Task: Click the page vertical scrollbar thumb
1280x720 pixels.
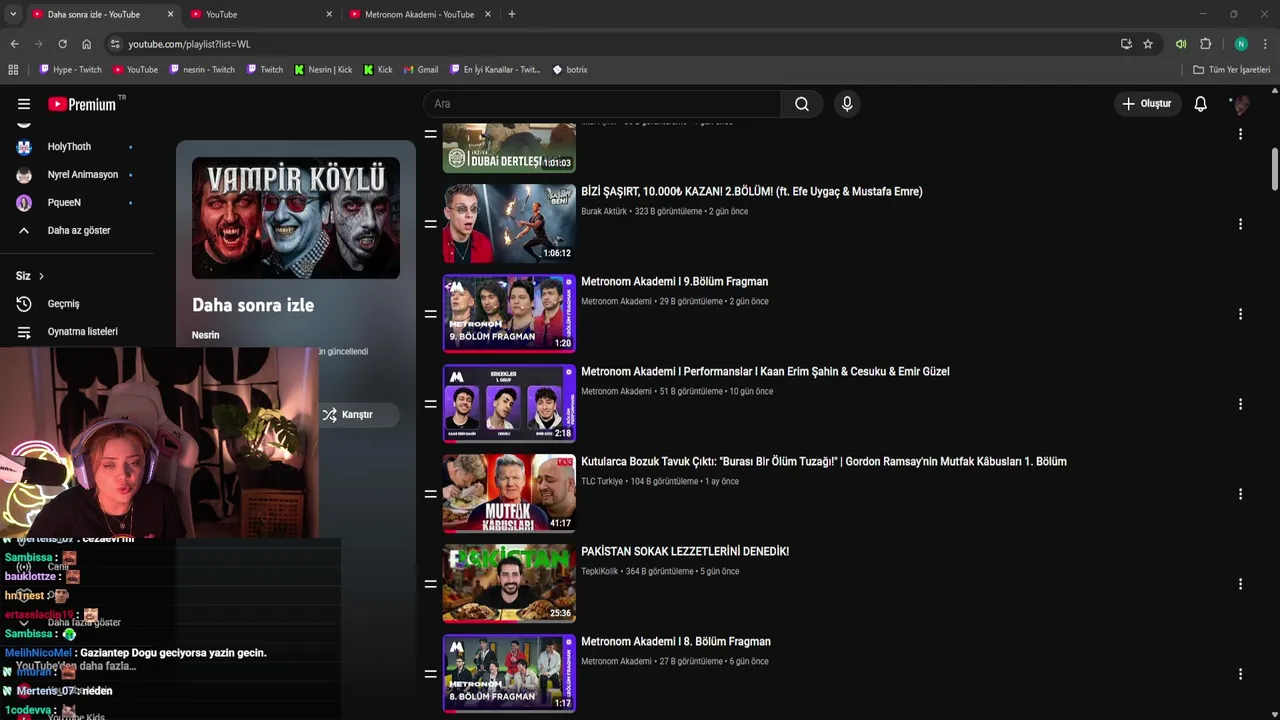Action: click(x=1274, y=168)
